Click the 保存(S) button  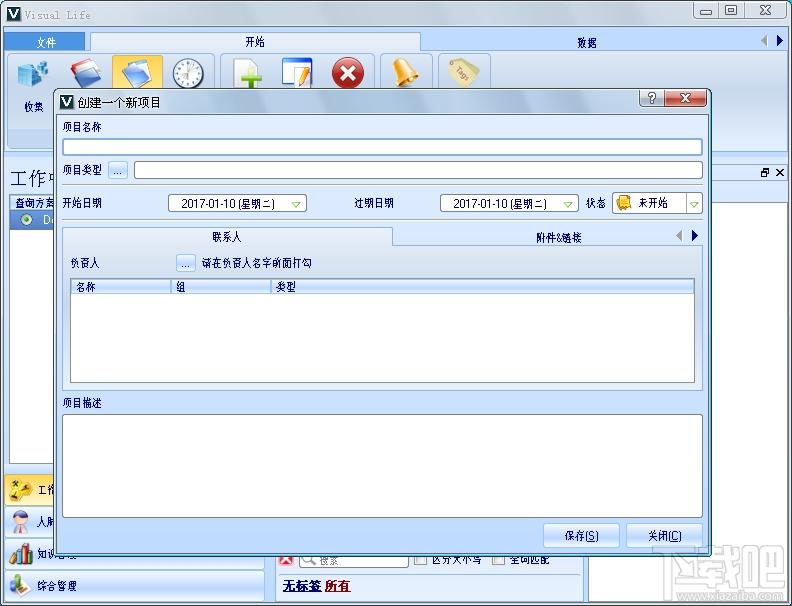[x=581, y=536]
